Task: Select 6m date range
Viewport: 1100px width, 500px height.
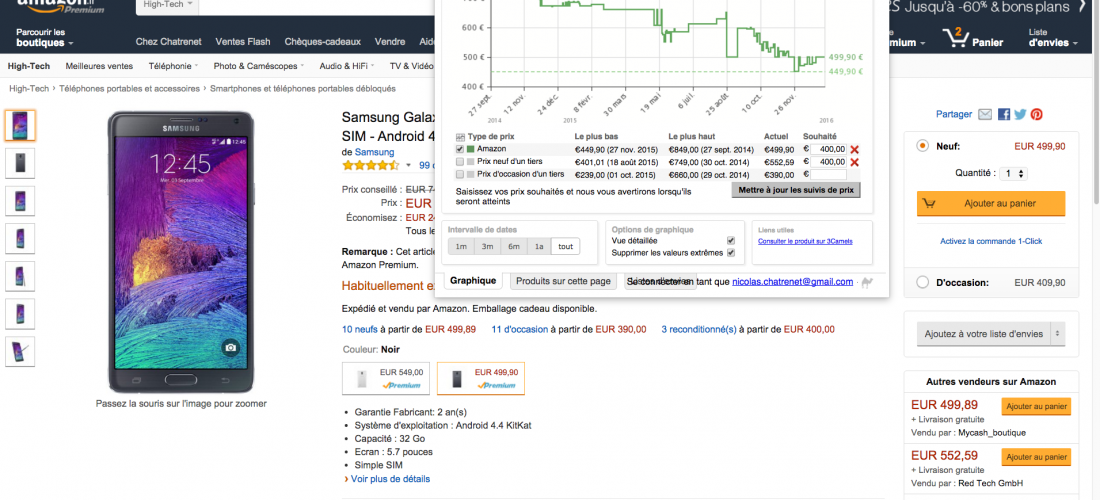Action: coord(514,246)
